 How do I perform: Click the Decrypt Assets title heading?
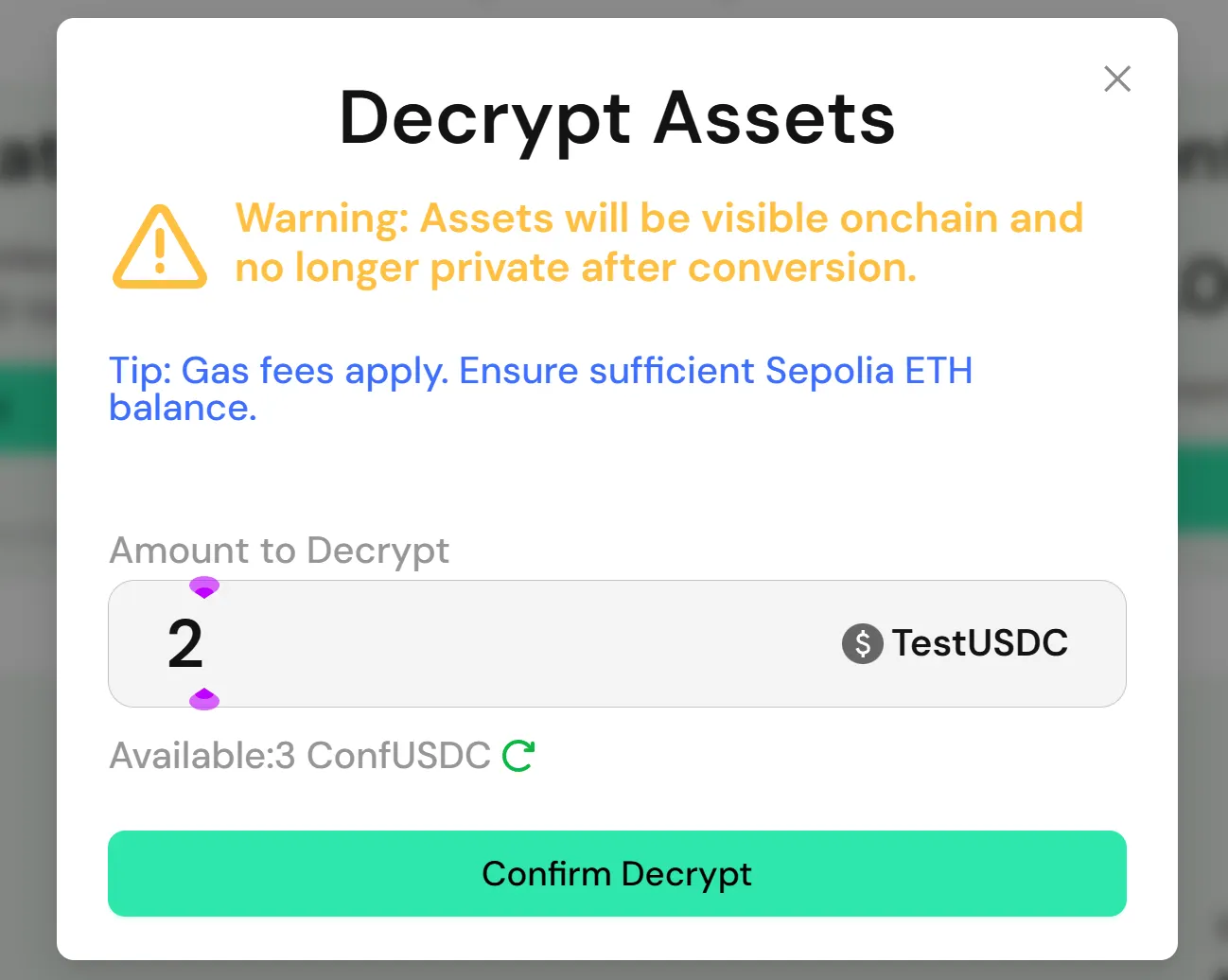617,119
